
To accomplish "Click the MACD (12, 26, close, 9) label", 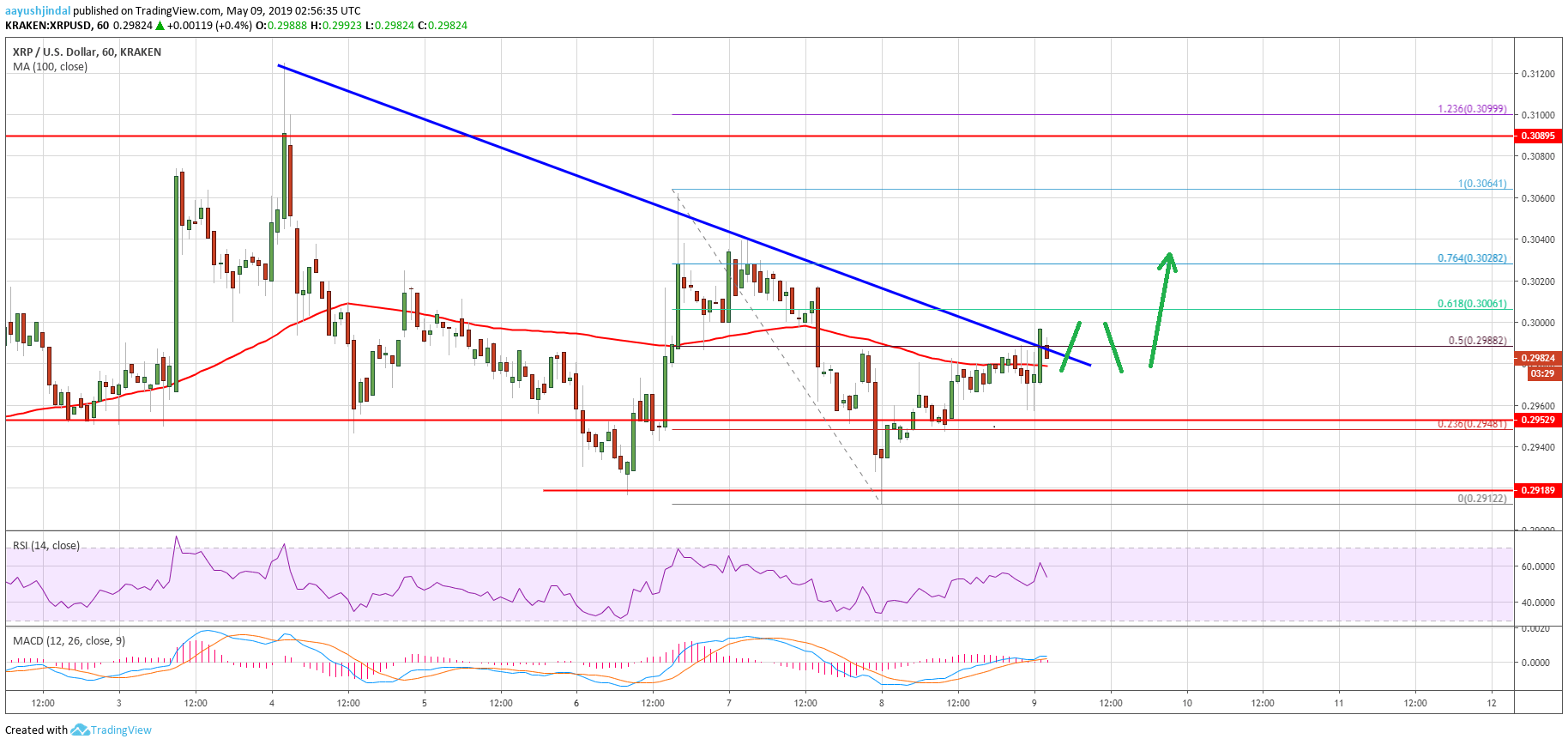I will point(69,640).
